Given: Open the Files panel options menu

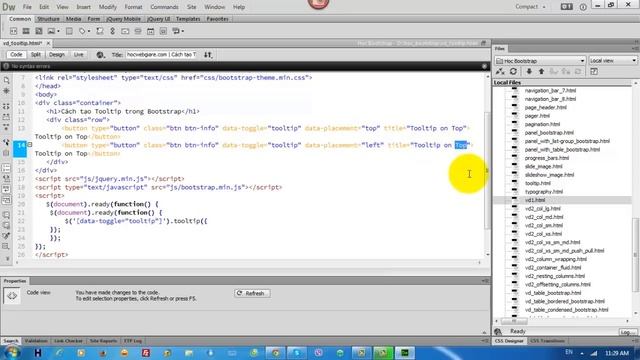Looking at the screenshot, I should coord(636,49).
